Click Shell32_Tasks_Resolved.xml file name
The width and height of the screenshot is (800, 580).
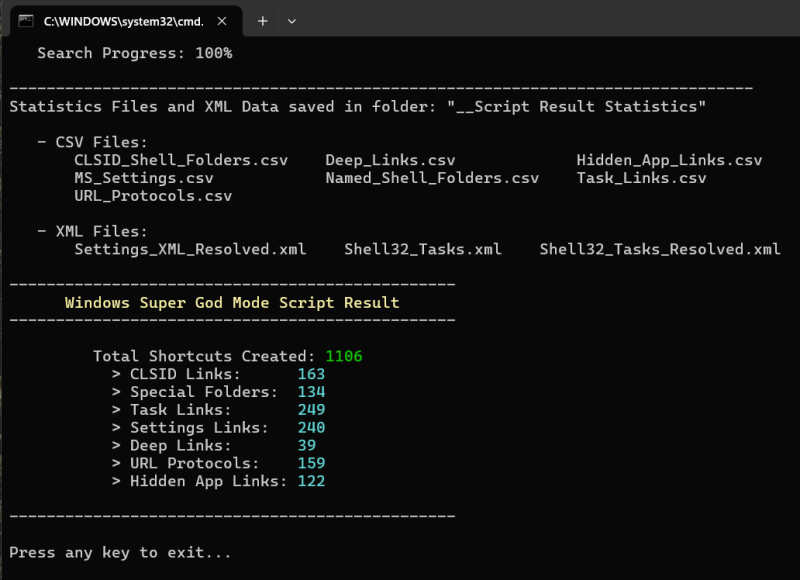[660, 249]
